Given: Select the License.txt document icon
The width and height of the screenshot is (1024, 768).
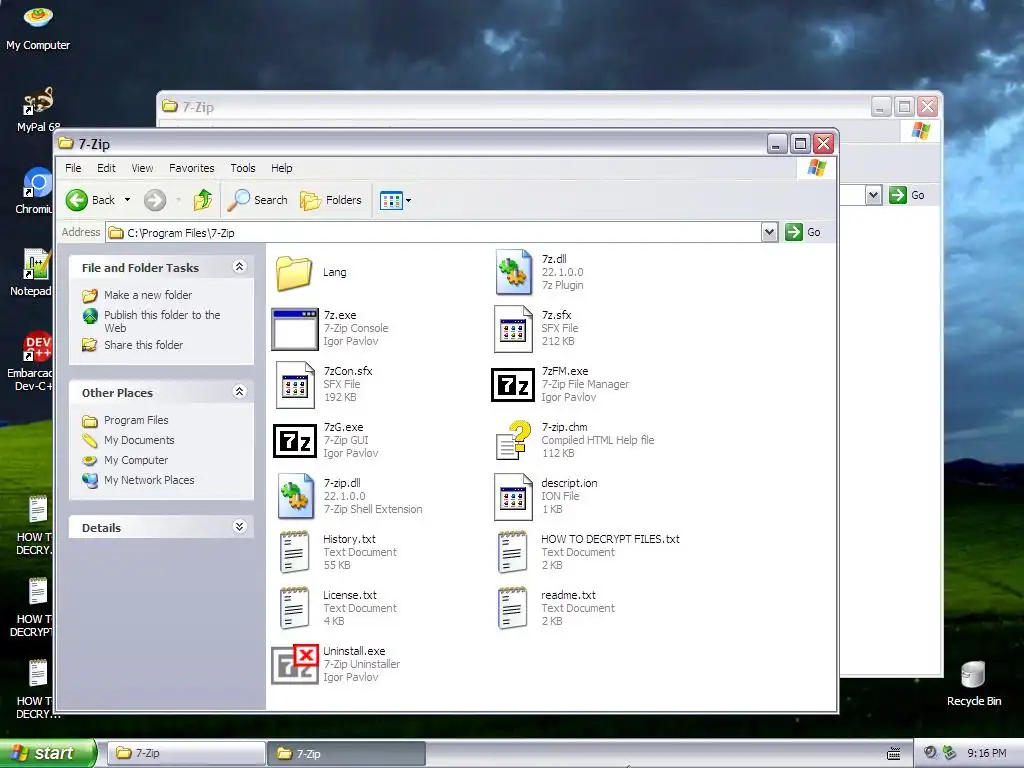Looking at the screenshot, I should 295,609.
